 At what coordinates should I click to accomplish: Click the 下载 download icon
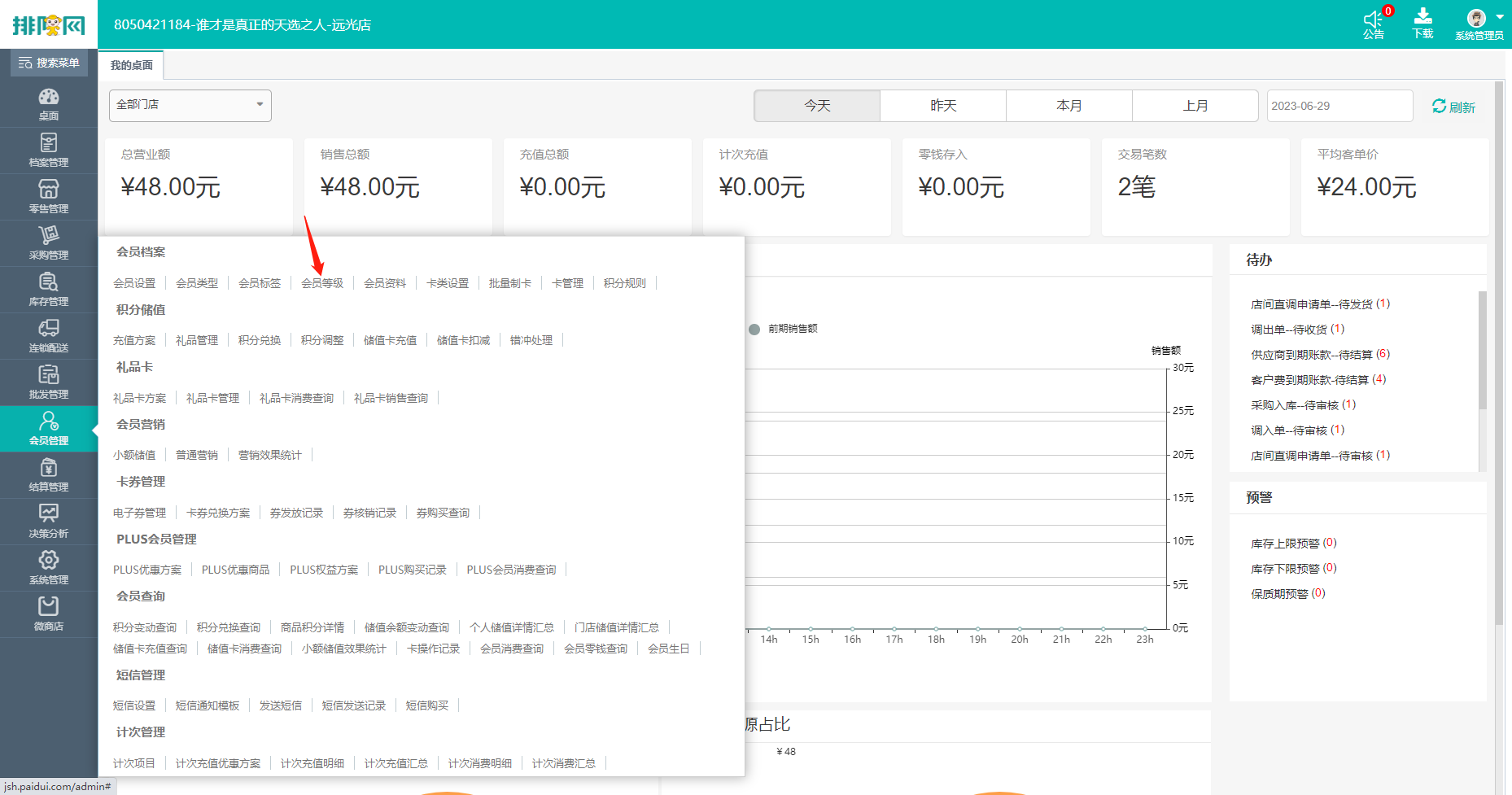tap(1423, 24)
